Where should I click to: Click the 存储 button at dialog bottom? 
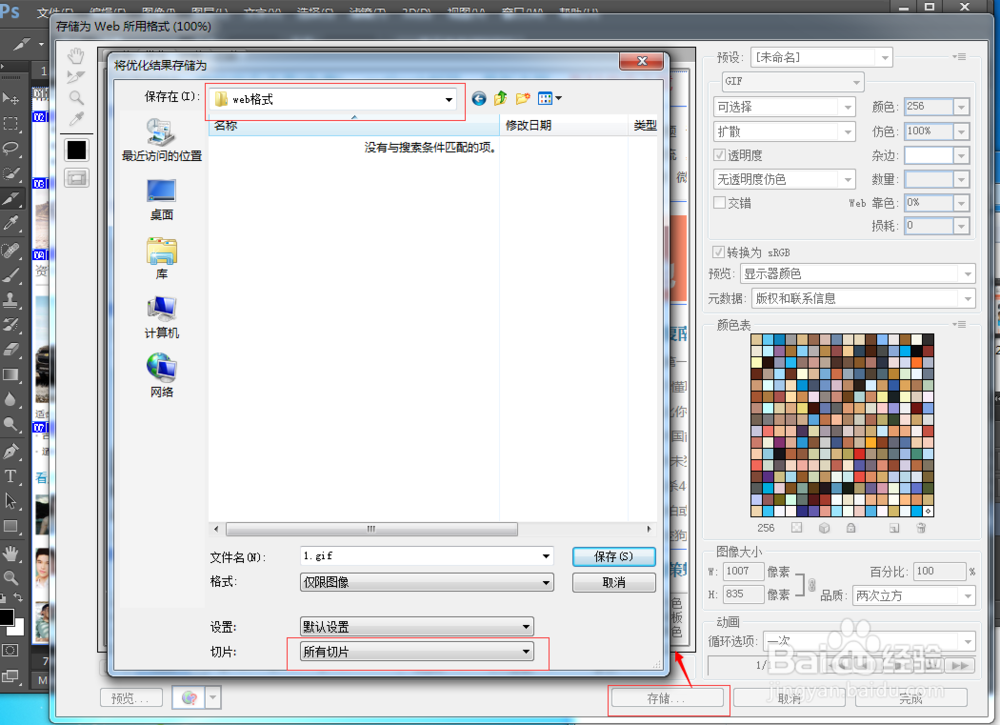[667, 699]
